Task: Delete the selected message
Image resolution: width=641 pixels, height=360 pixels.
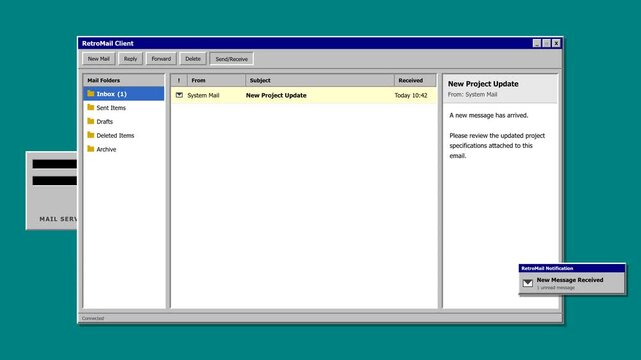Action: coord(193,59)
